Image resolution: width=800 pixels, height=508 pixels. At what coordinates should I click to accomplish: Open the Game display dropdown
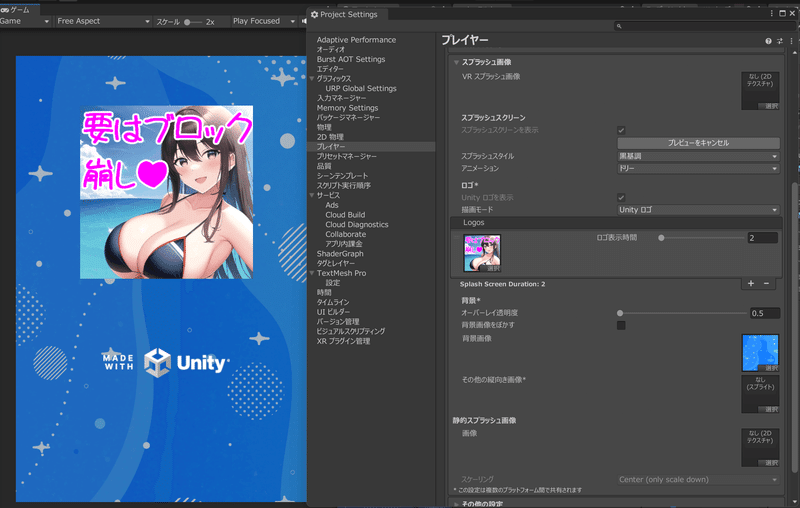[25, 21]
